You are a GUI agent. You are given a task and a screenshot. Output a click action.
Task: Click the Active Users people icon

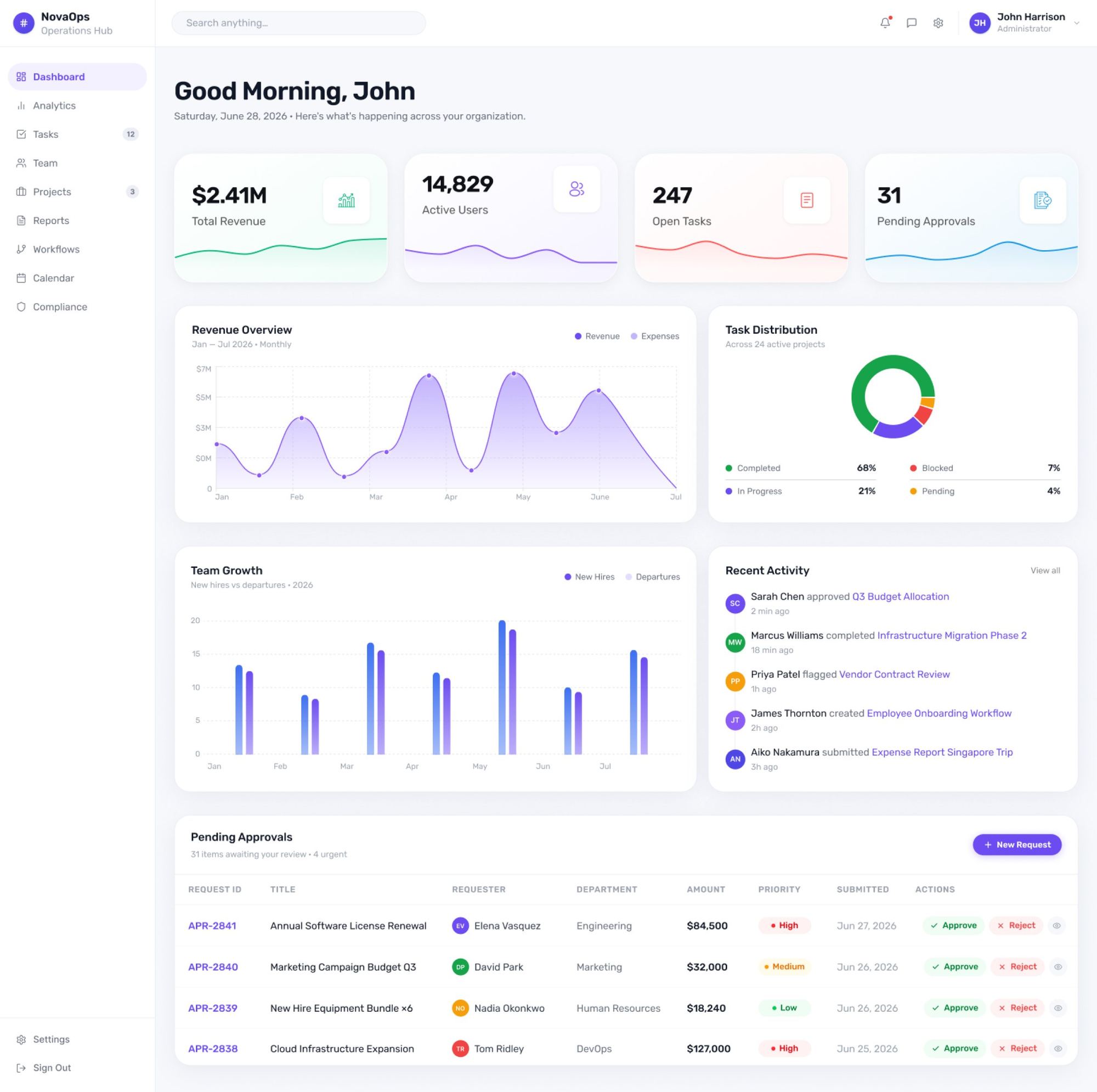576,189
